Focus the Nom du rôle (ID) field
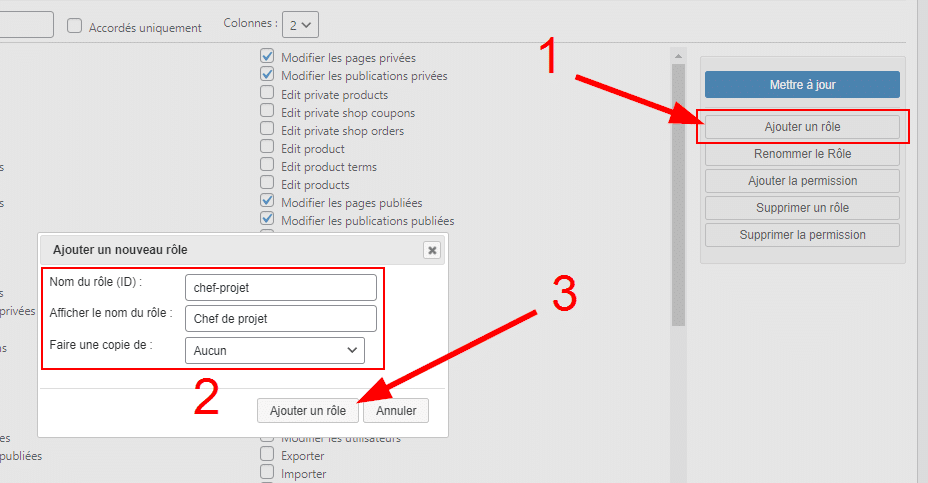The width and height of the screenshot is (928, 483). click(x=280, y=288)
